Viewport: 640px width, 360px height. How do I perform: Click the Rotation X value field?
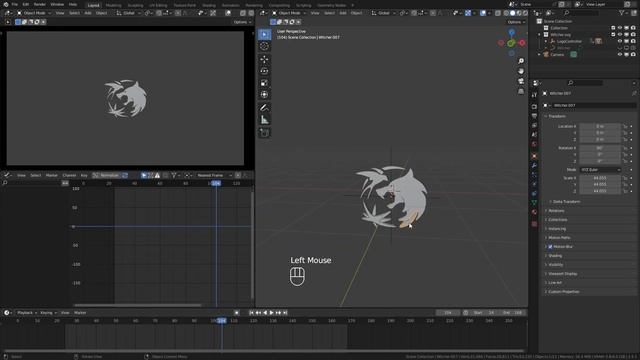click(600, 148)
